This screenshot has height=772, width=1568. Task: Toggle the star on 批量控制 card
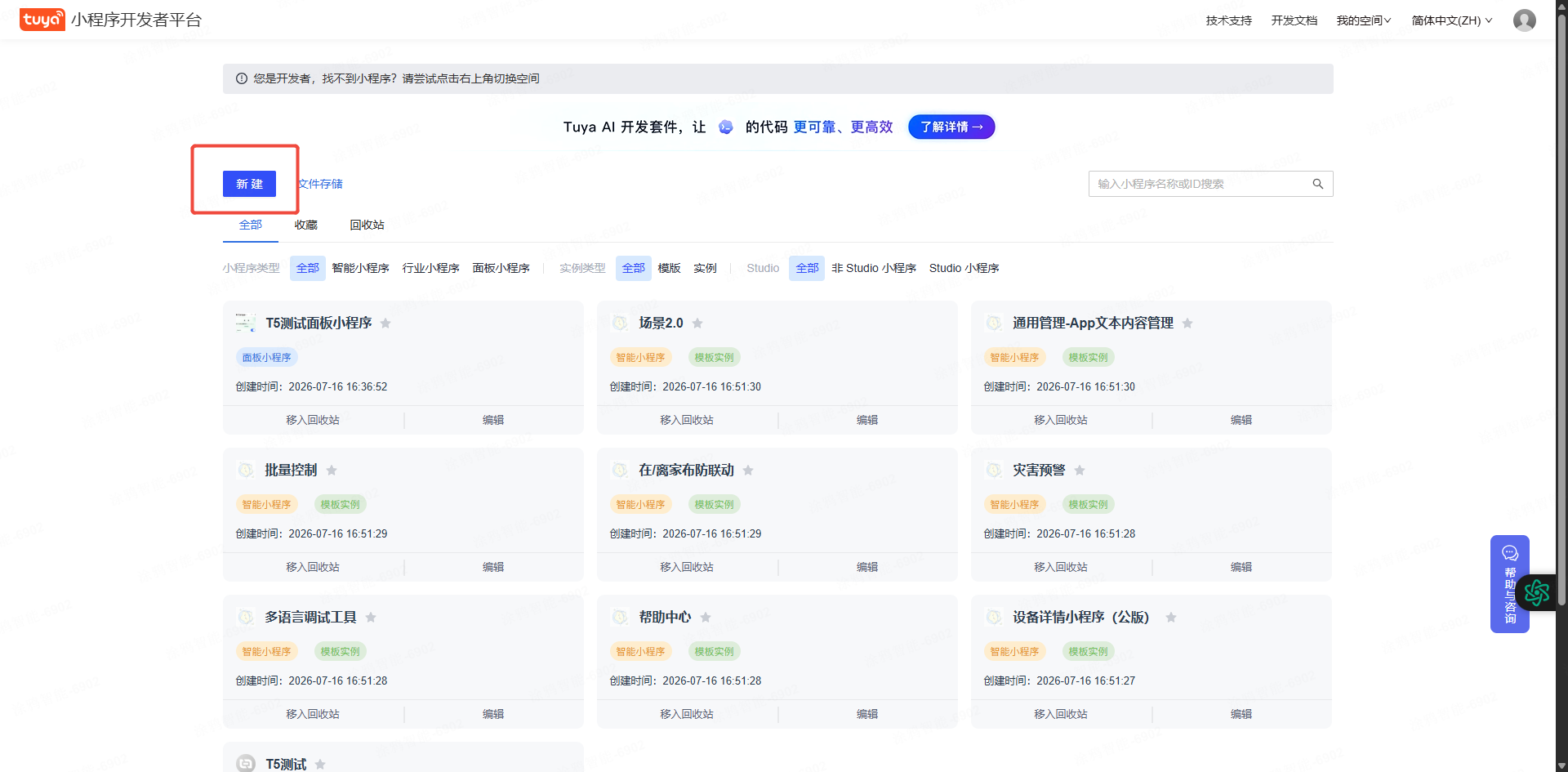click(x=332, y=471)
